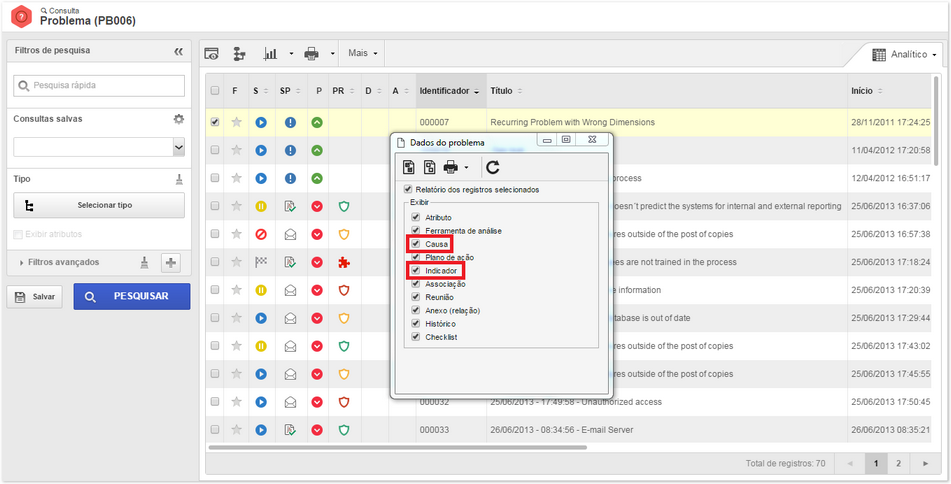The image size is (951, 484).
Task: Click the PESQUISAR button
Action: coord(132,297)
